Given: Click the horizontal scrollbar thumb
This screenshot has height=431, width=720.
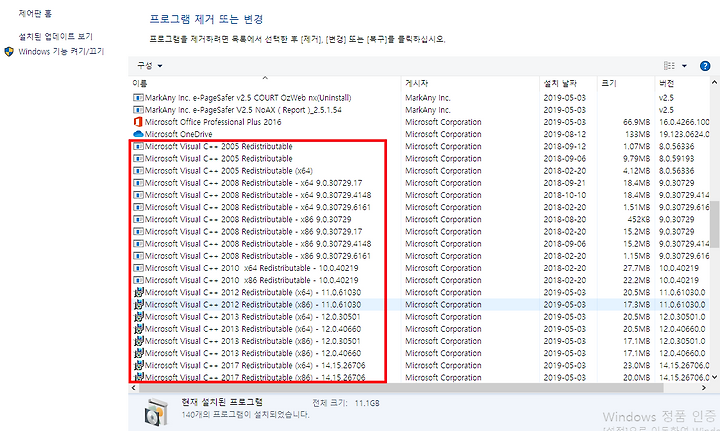Looking at the screenshot, I should click(x=401, y=388).
